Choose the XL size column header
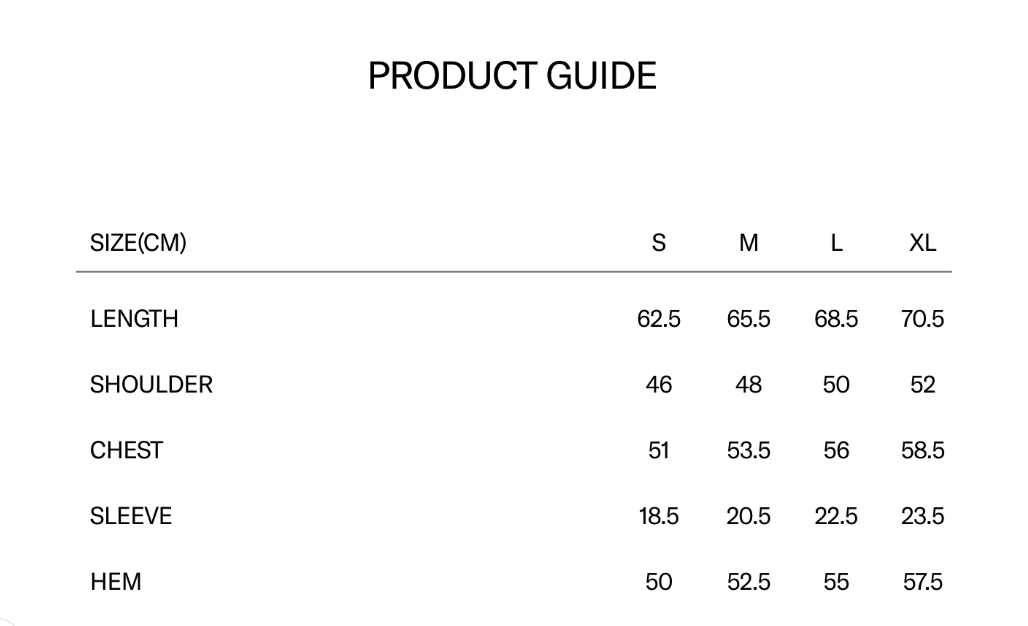Screen dimensions: 1028x626 coord(922,243)
